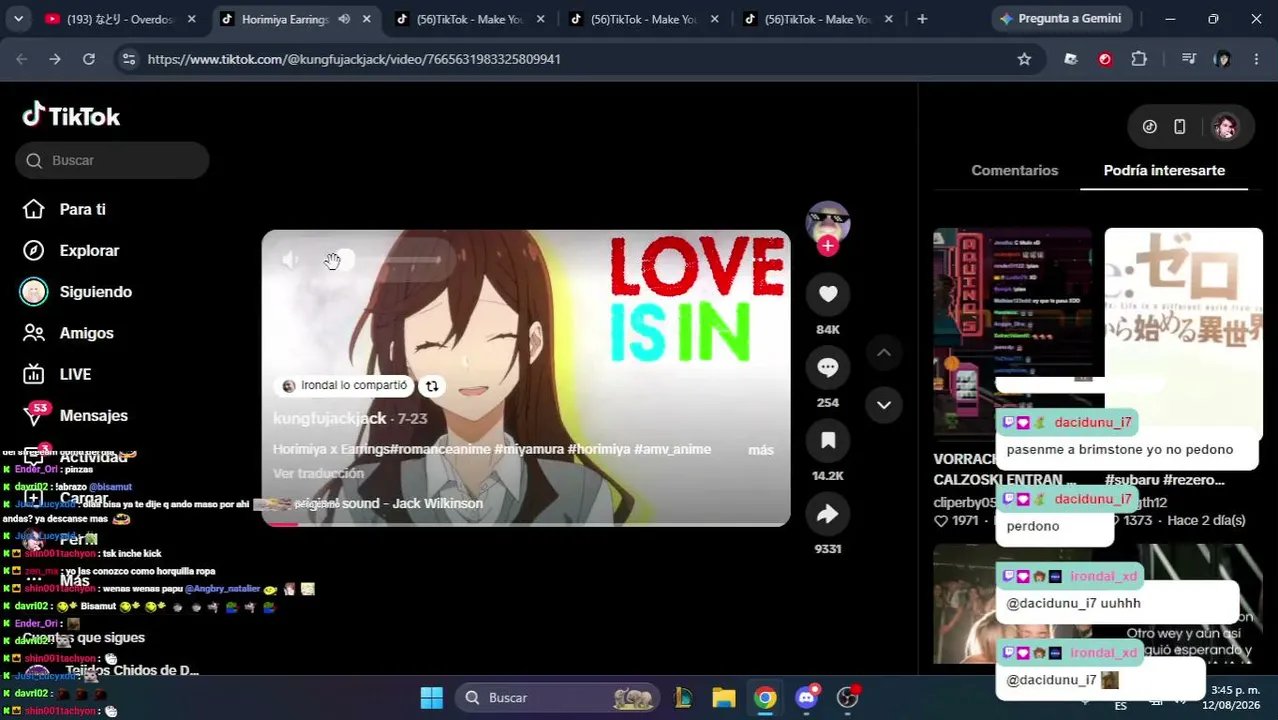This screenshot has width=1278, height=720.
Task: Open Siguiendo in the sidebar
Action: tap(95, 292)
